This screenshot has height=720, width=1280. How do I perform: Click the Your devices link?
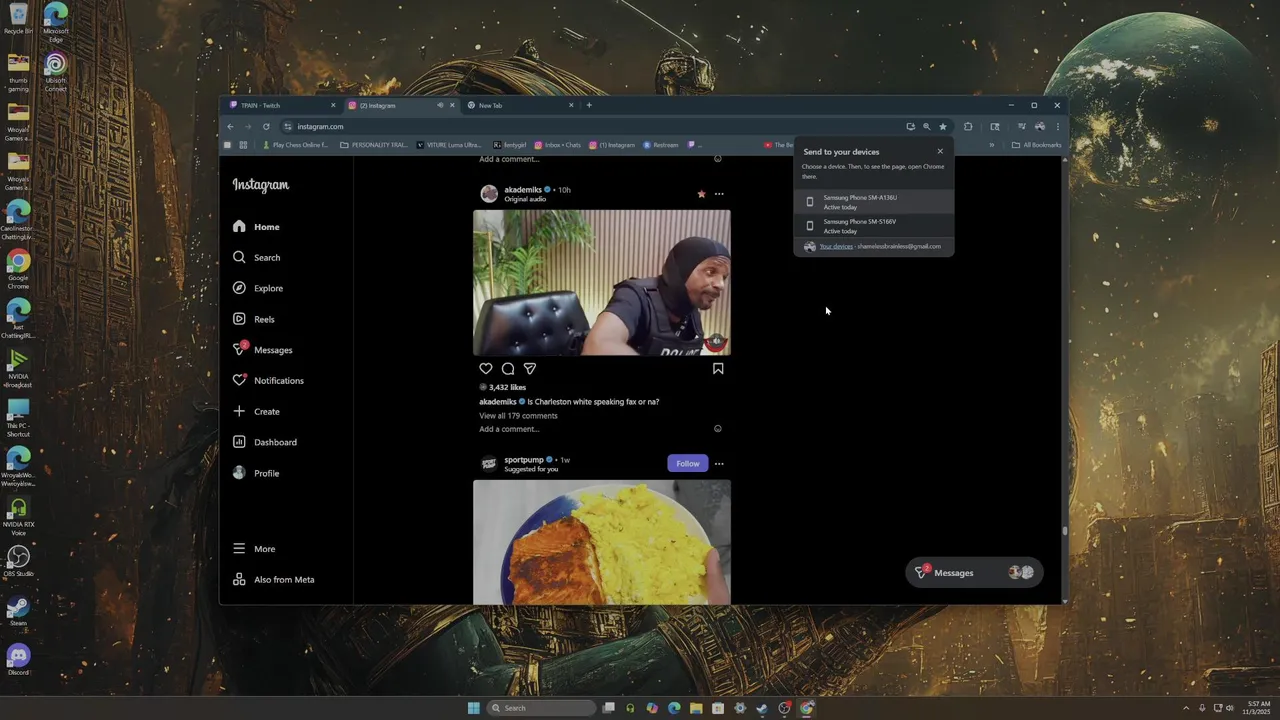[836, 246]
